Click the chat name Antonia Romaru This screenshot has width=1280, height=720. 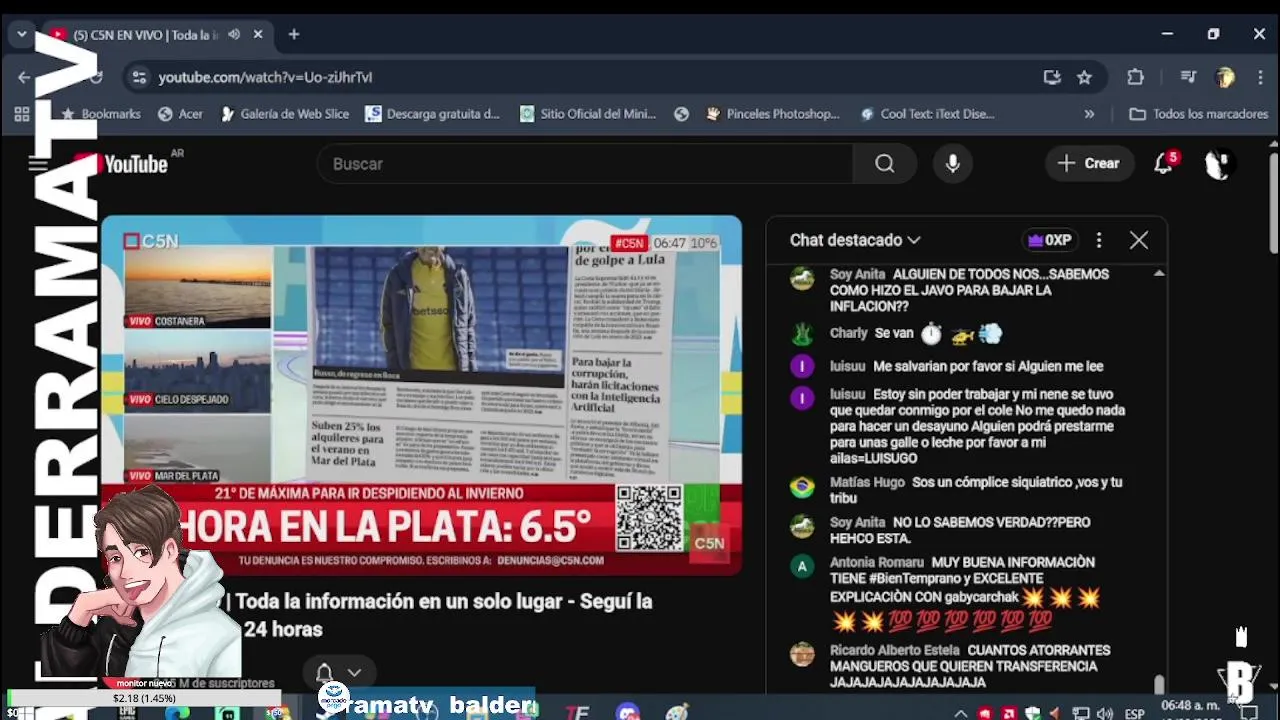pyautogui.click(x=876, y=562)
